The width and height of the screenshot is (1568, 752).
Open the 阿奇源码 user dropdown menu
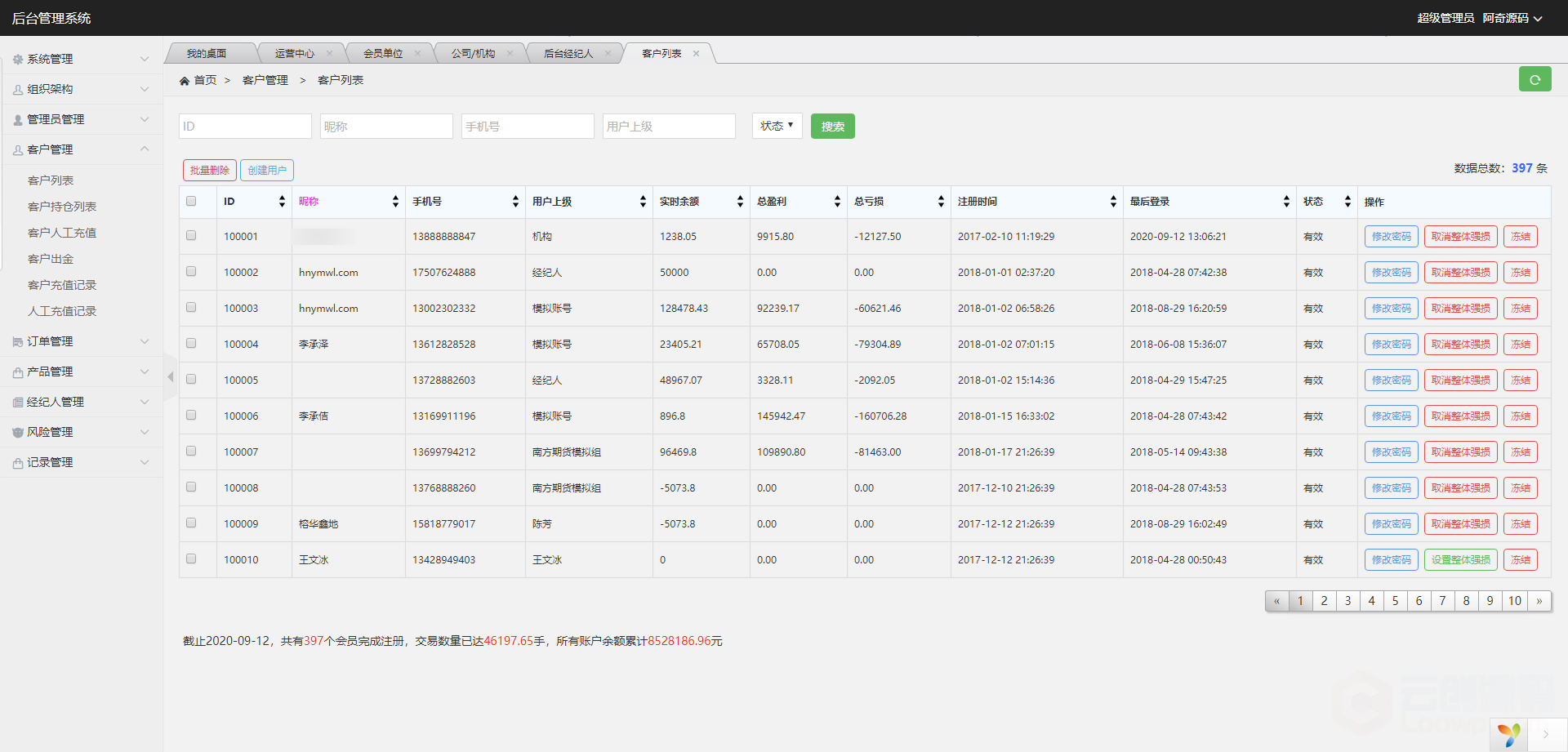coord(1512,18)
